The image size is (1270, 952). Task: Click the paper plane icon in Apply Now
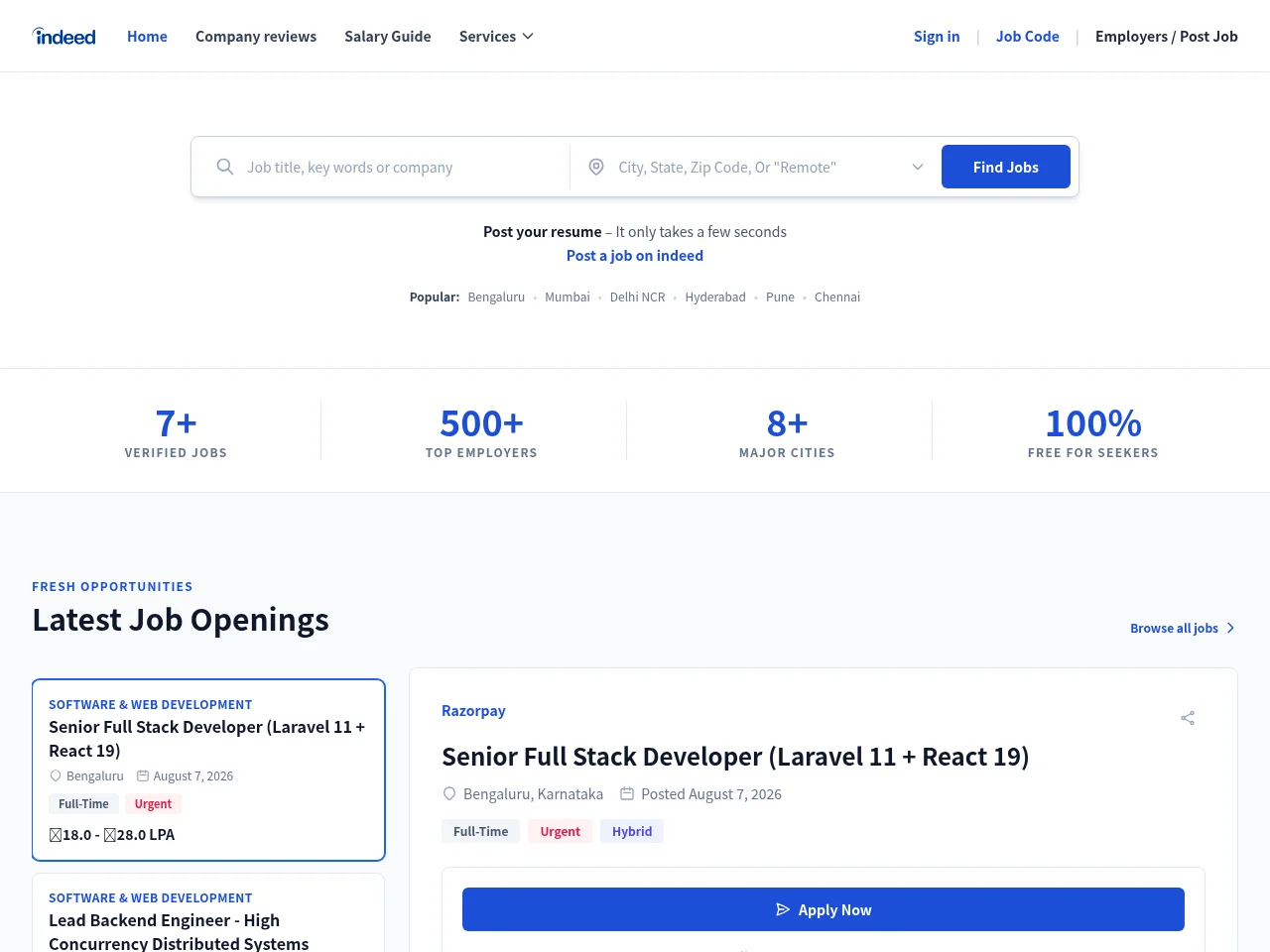(783, 909)
